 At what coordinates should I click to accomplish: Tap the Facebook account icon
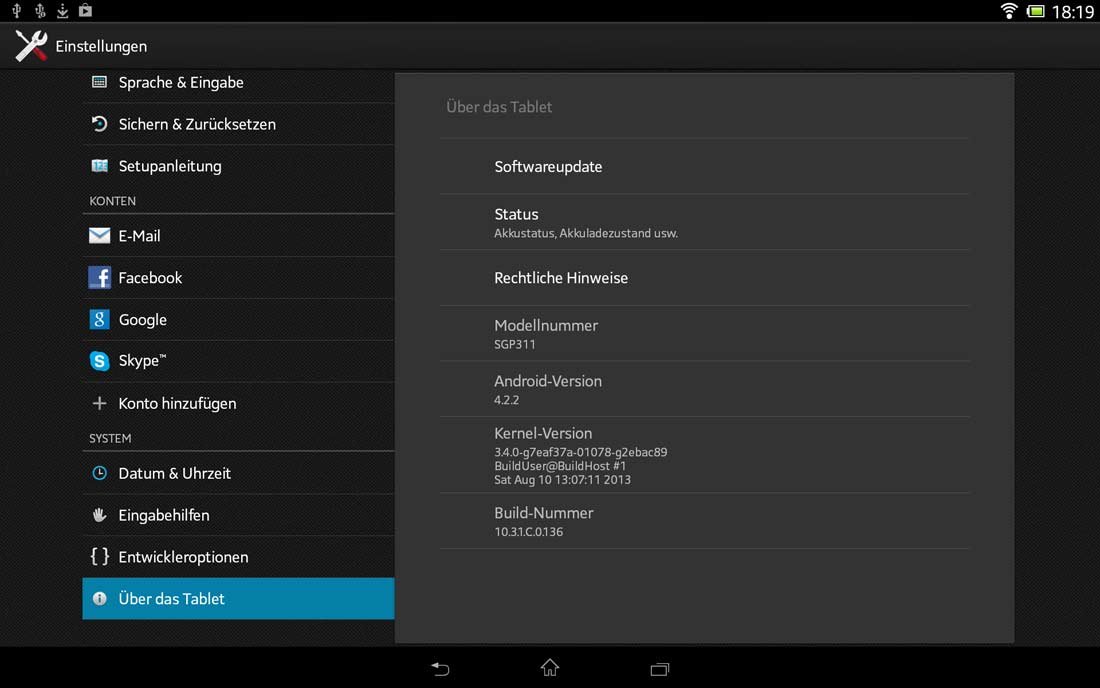click(x=100, y=278)
